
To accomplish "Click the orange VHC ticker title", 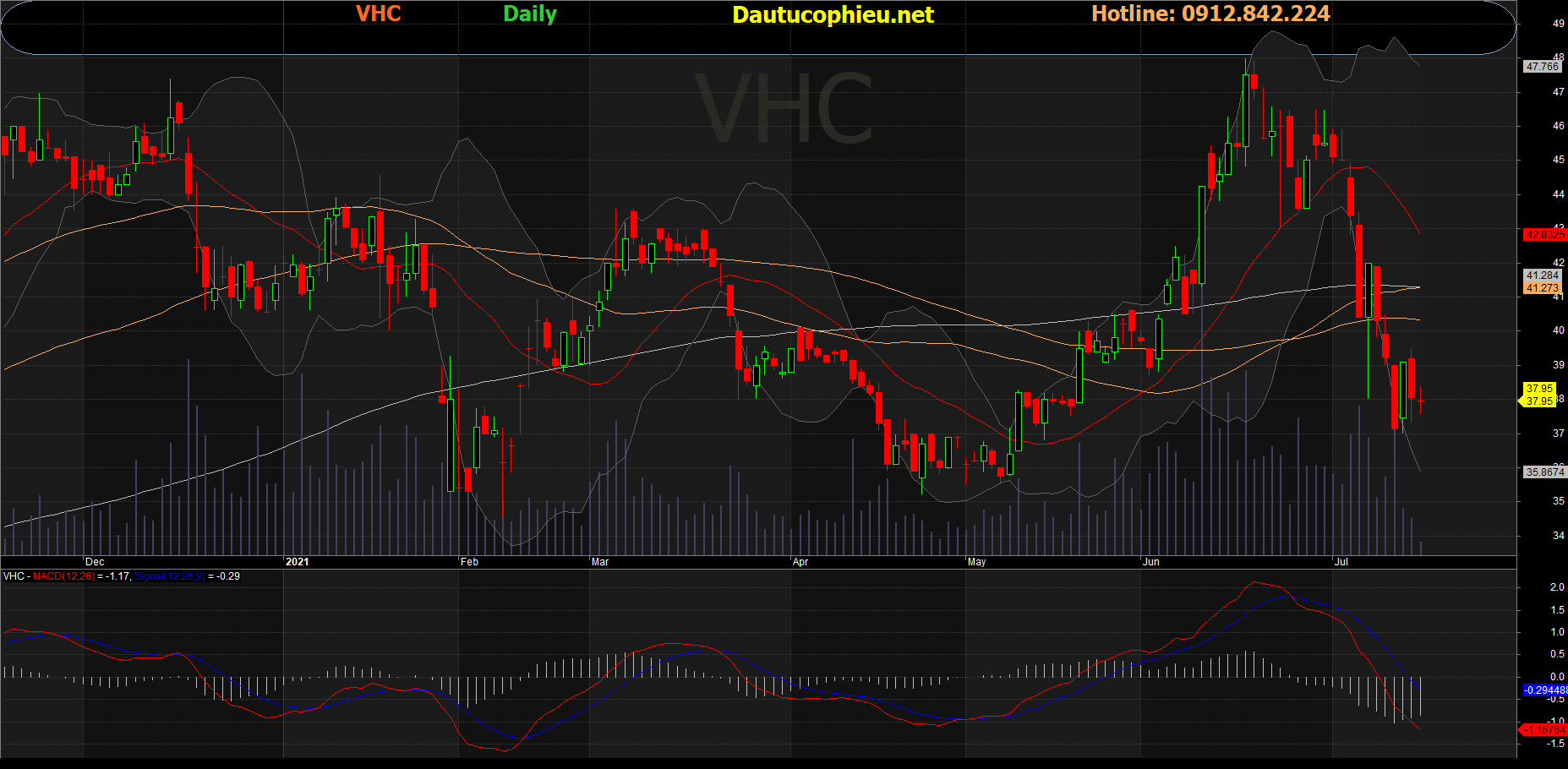I will [378, 14].
